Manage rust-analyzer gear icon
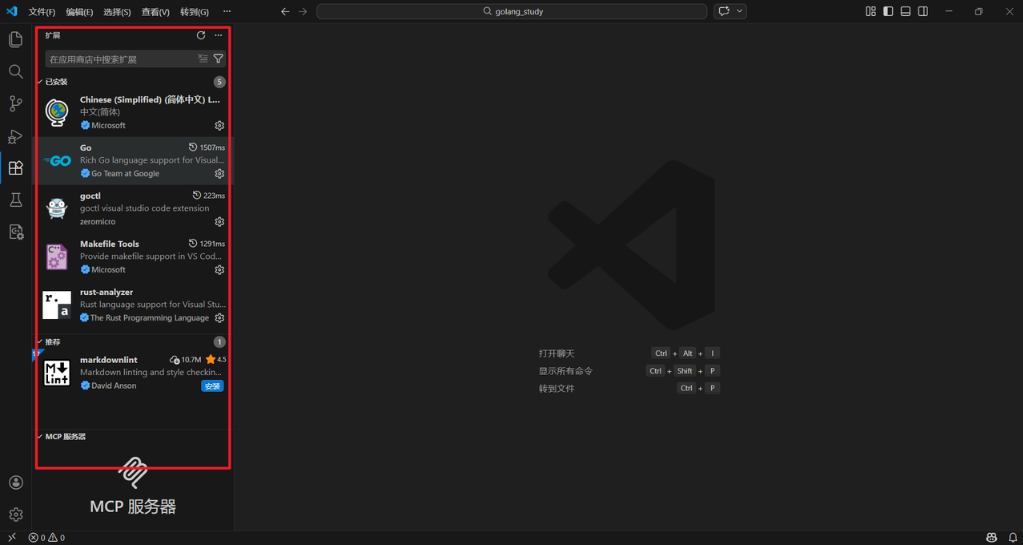Image resolution: width=1023 pixels, height=545 pixels. click(220, 318)
